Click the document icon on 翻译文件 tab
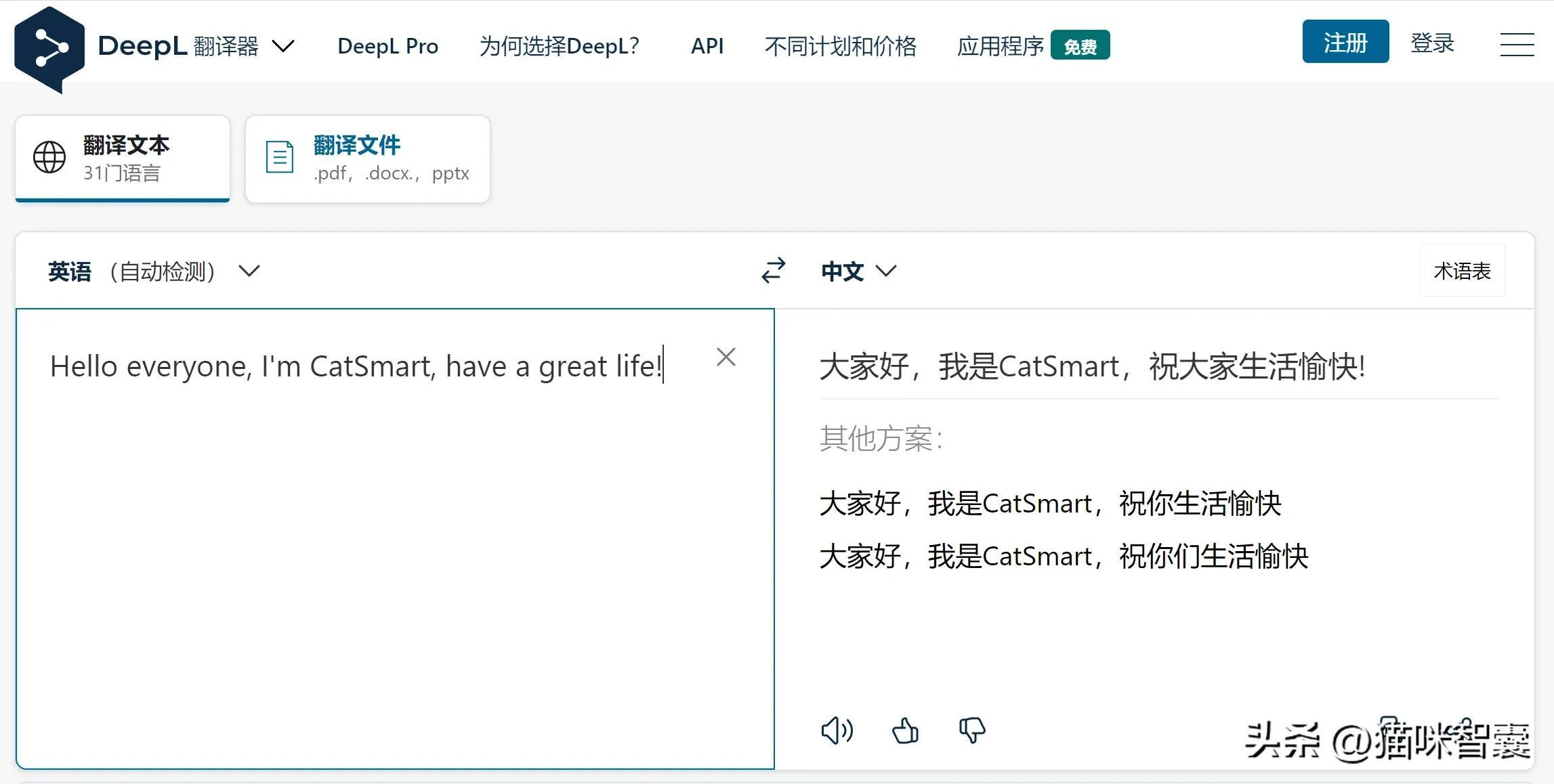Screen dimensions: 1554x784 pyautogui.click(x=279, y=157)
